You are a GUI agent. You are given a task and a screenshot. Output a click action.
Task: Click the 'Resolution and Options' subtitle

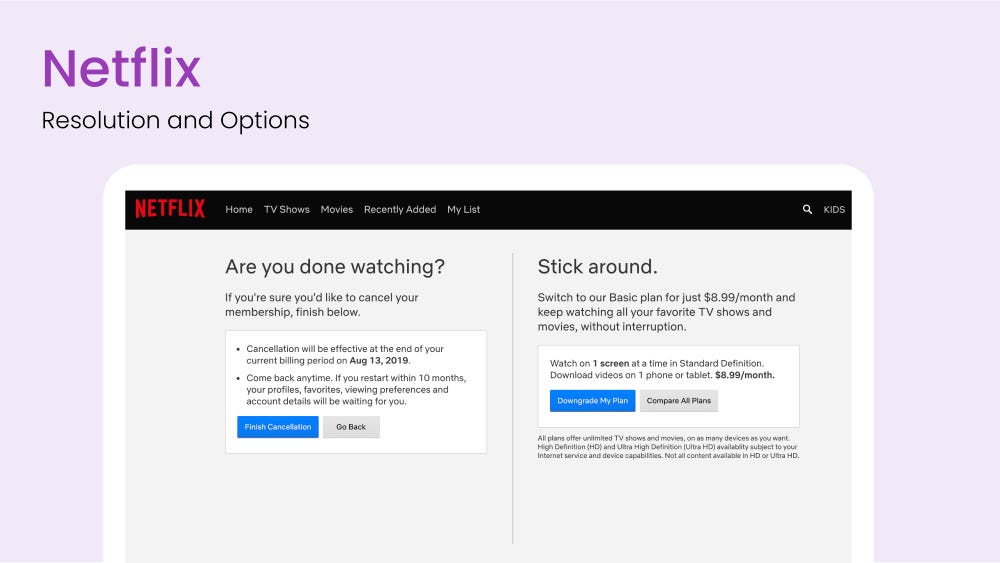pyautogui.click(x=175, y=121)
